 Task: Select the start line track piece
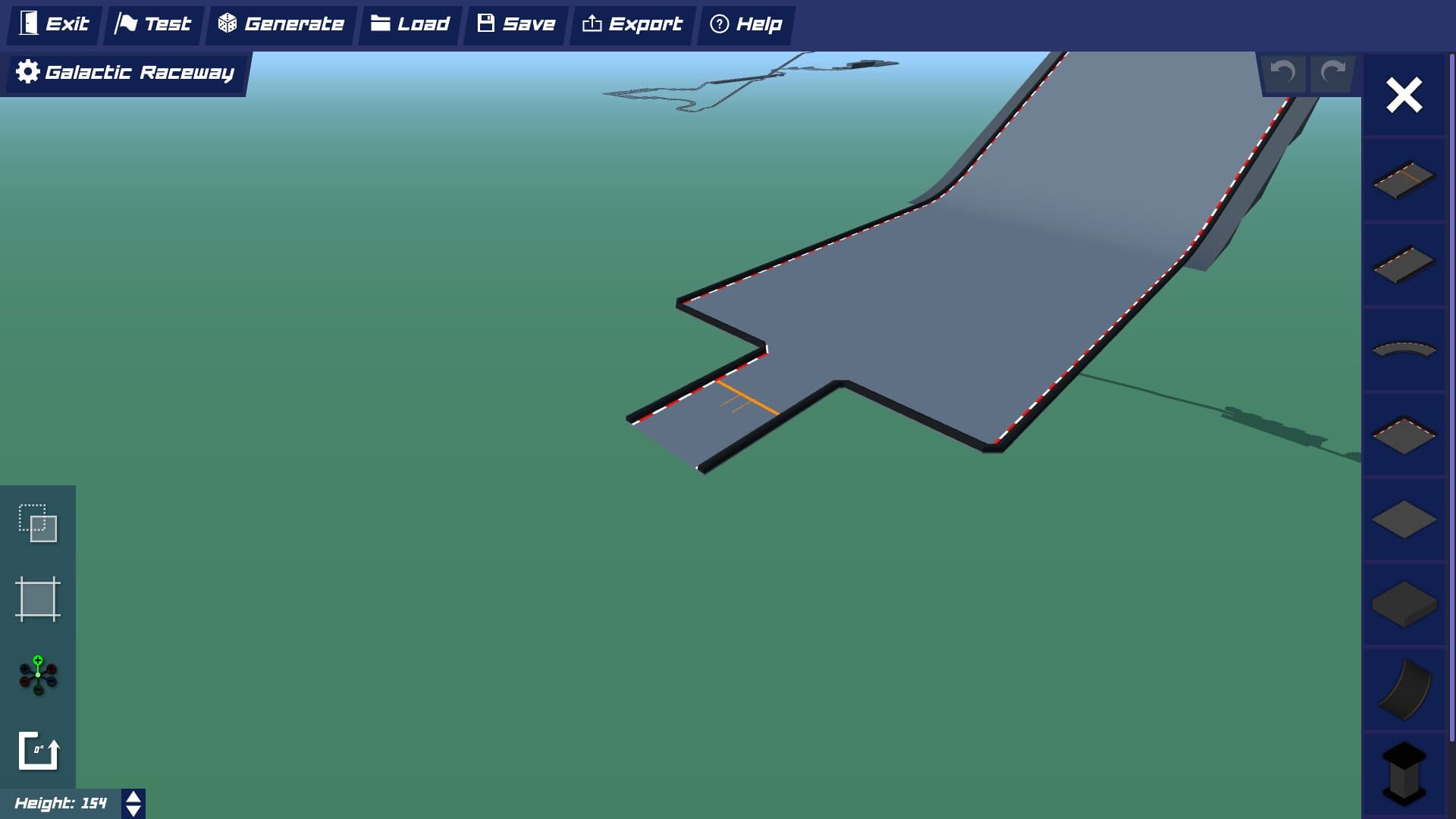pos(1404,180)
